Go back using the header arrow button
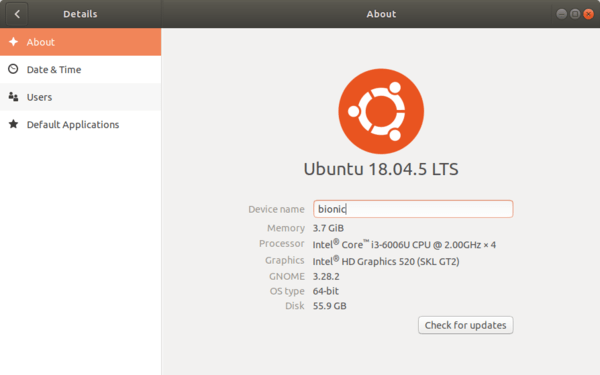 coord(17,14)
